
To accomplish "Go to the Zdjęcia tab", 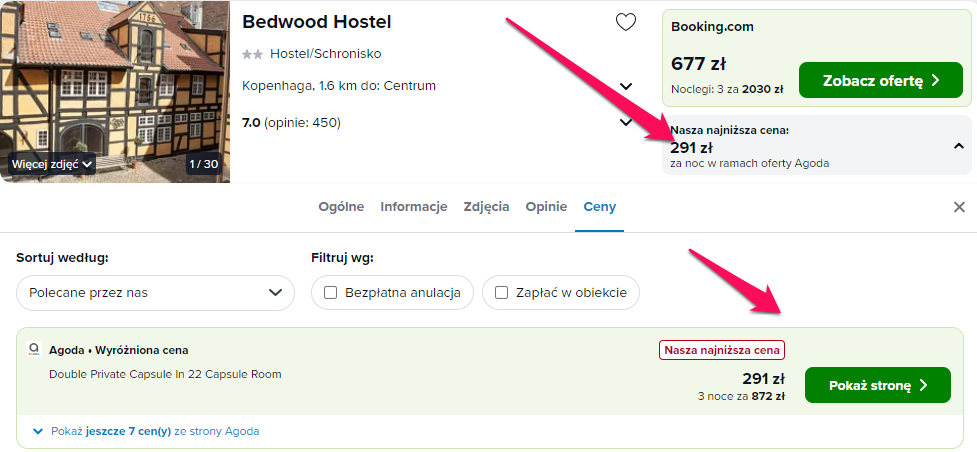I will coord(486,207).
